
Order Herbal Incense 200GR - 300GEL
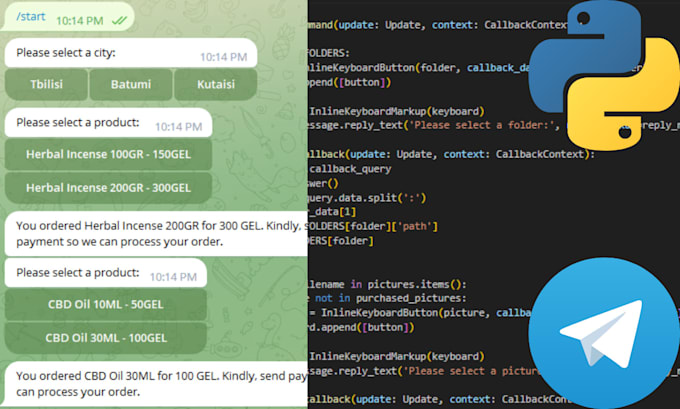tap(106, 187)
